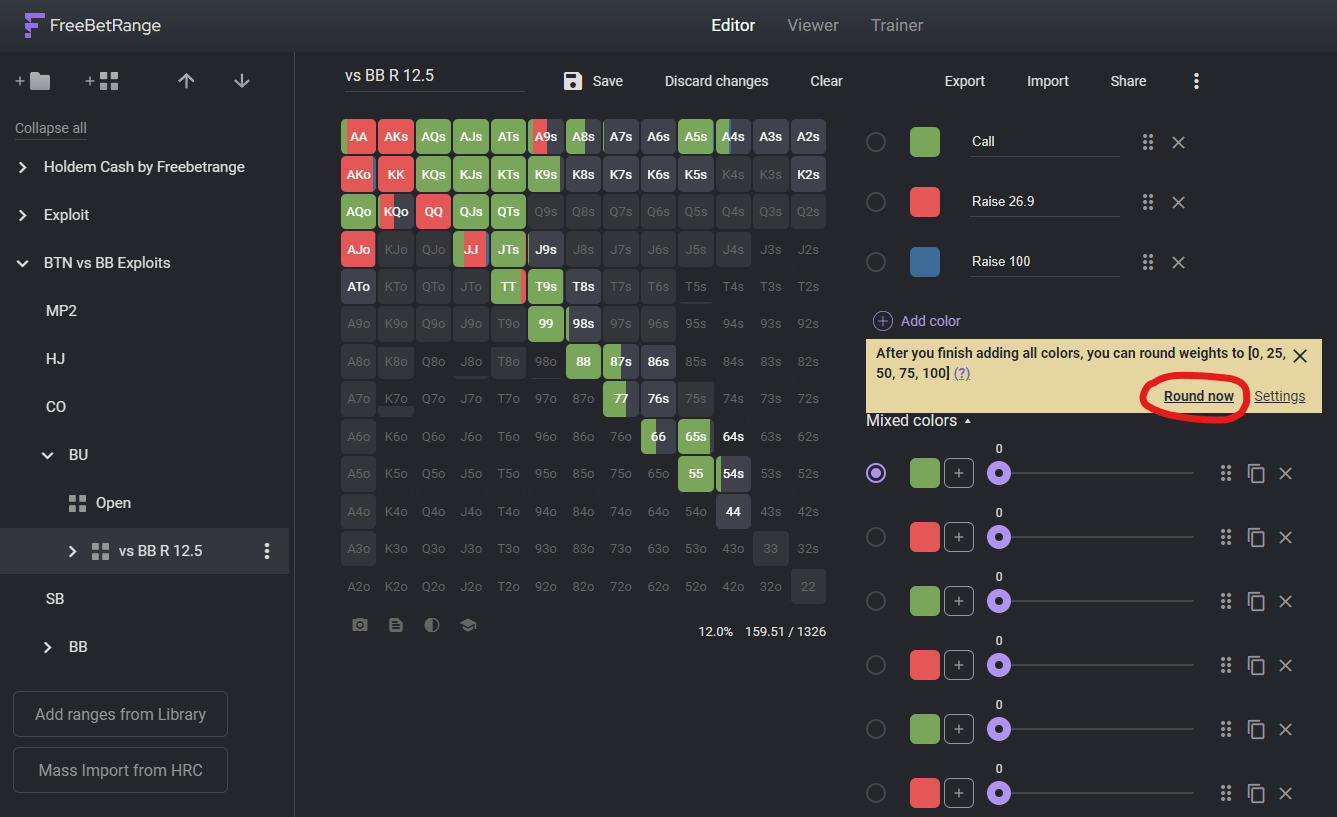
Task: Delete the Raise 100 color action
Action: [x=1178, y=262]
